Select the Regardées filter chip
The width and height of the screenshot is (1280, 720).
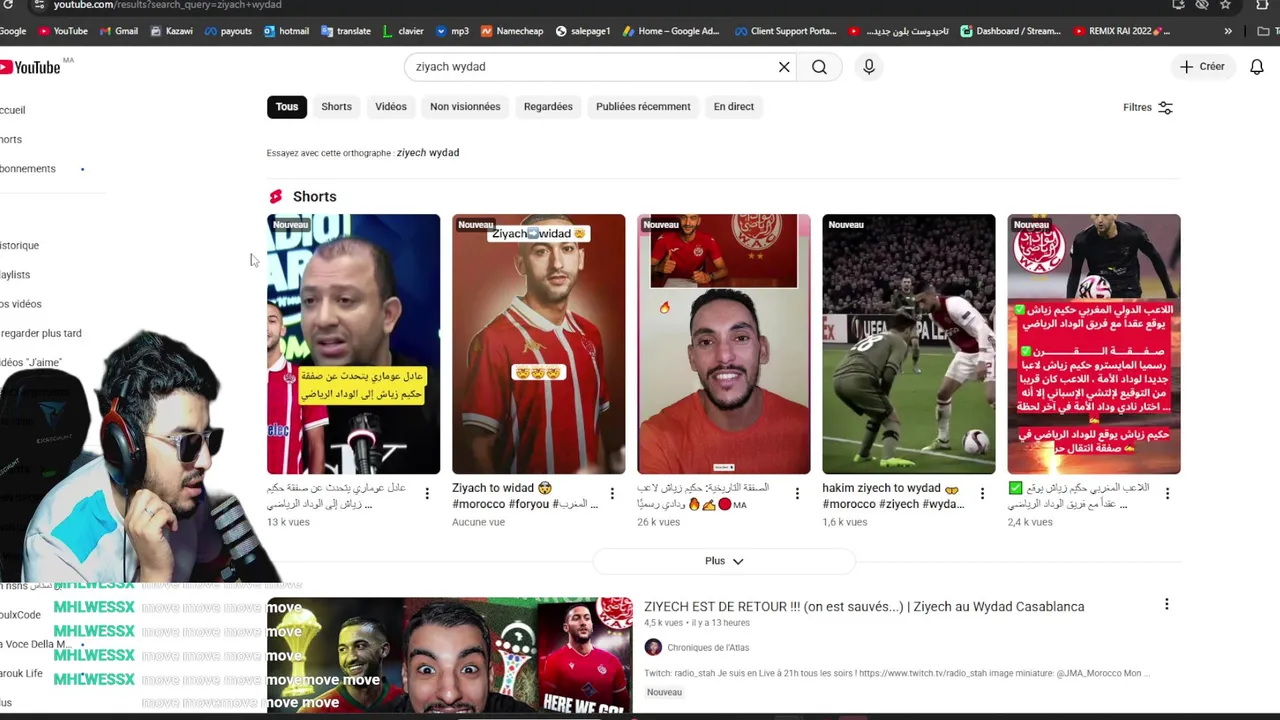(x=548, y=107)
